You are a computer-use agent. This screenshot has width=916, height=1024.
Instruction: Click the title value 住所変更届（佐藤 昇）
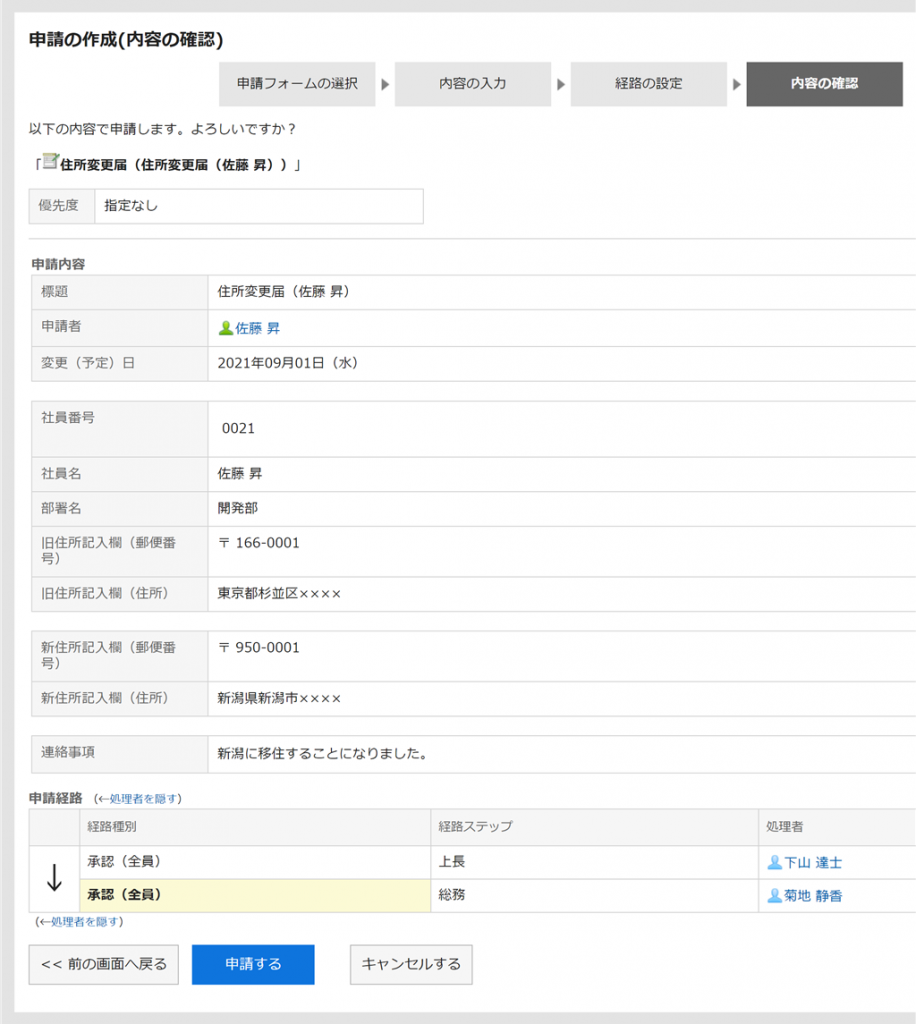click(283, 291)
